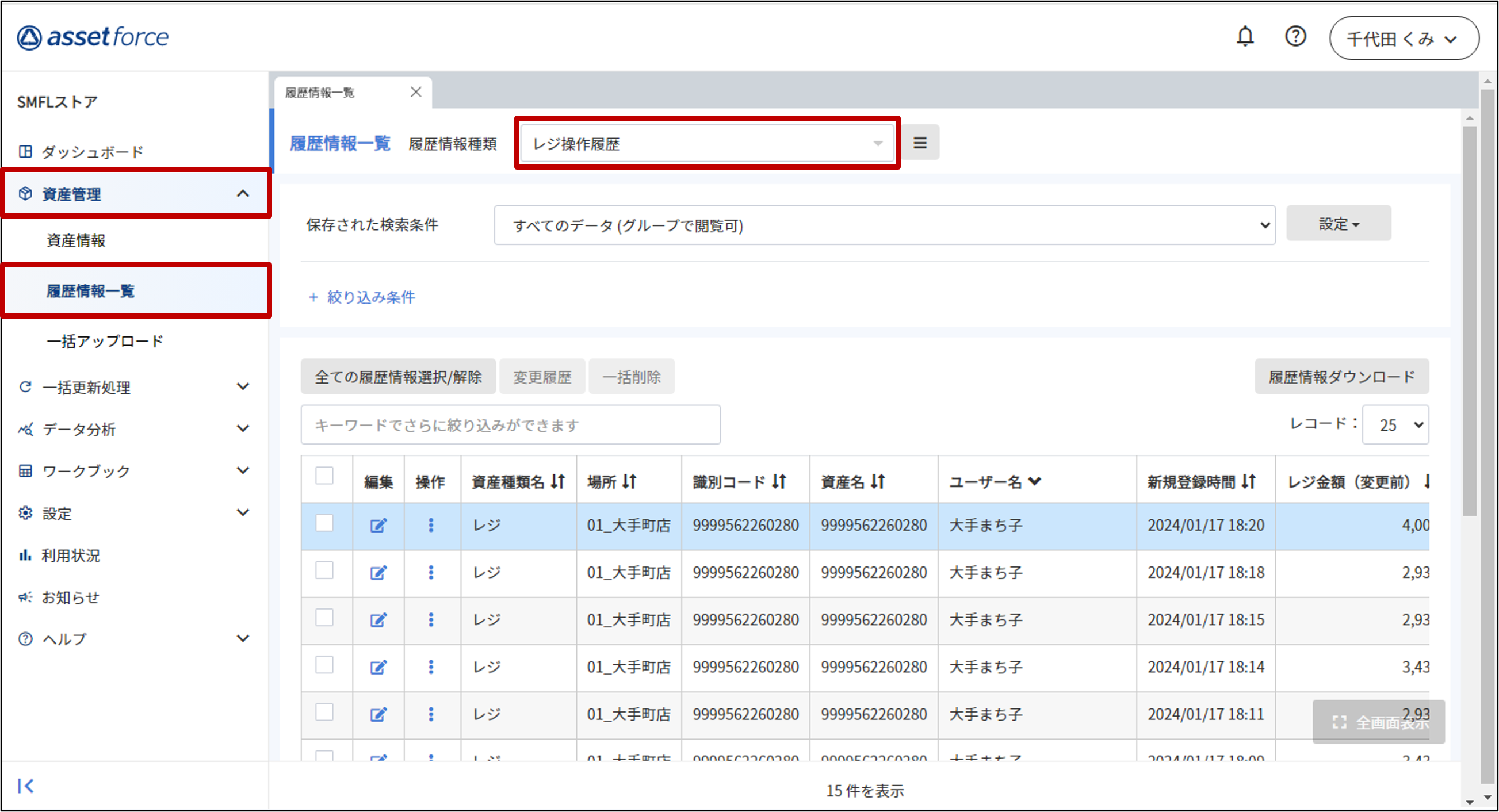Open レコード count dropdown showing 25
Screen dimensions: 1499x812
tap(1395, 425)
